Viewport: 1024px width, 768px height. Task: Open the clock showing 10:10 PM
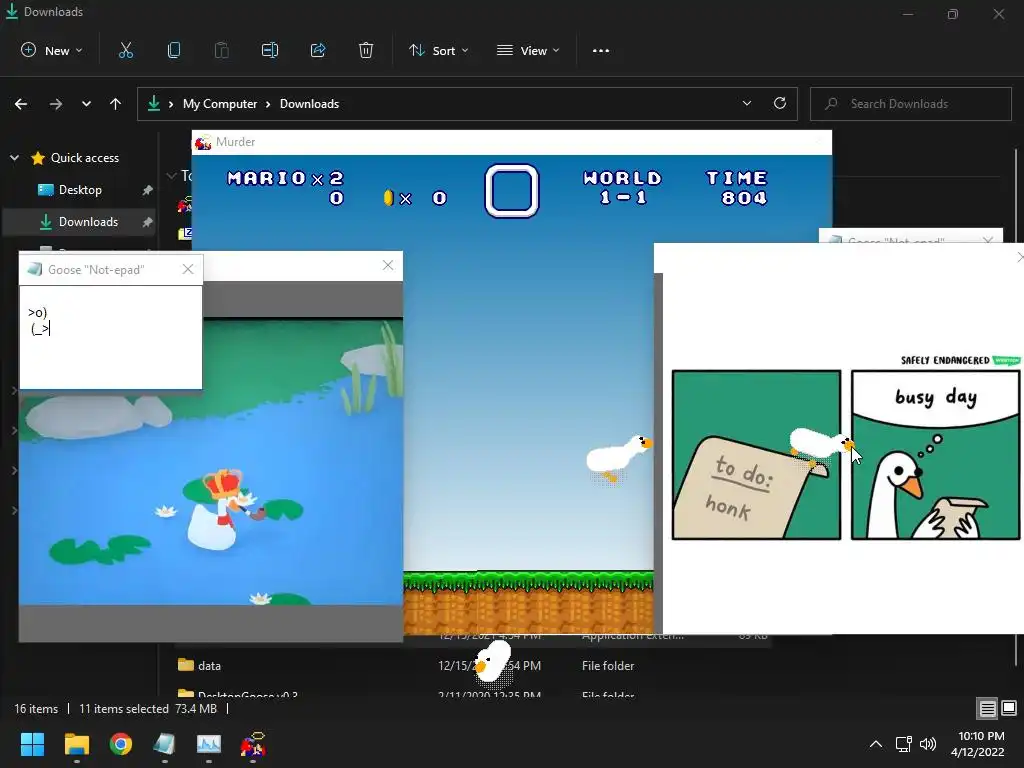pos(978,744)
